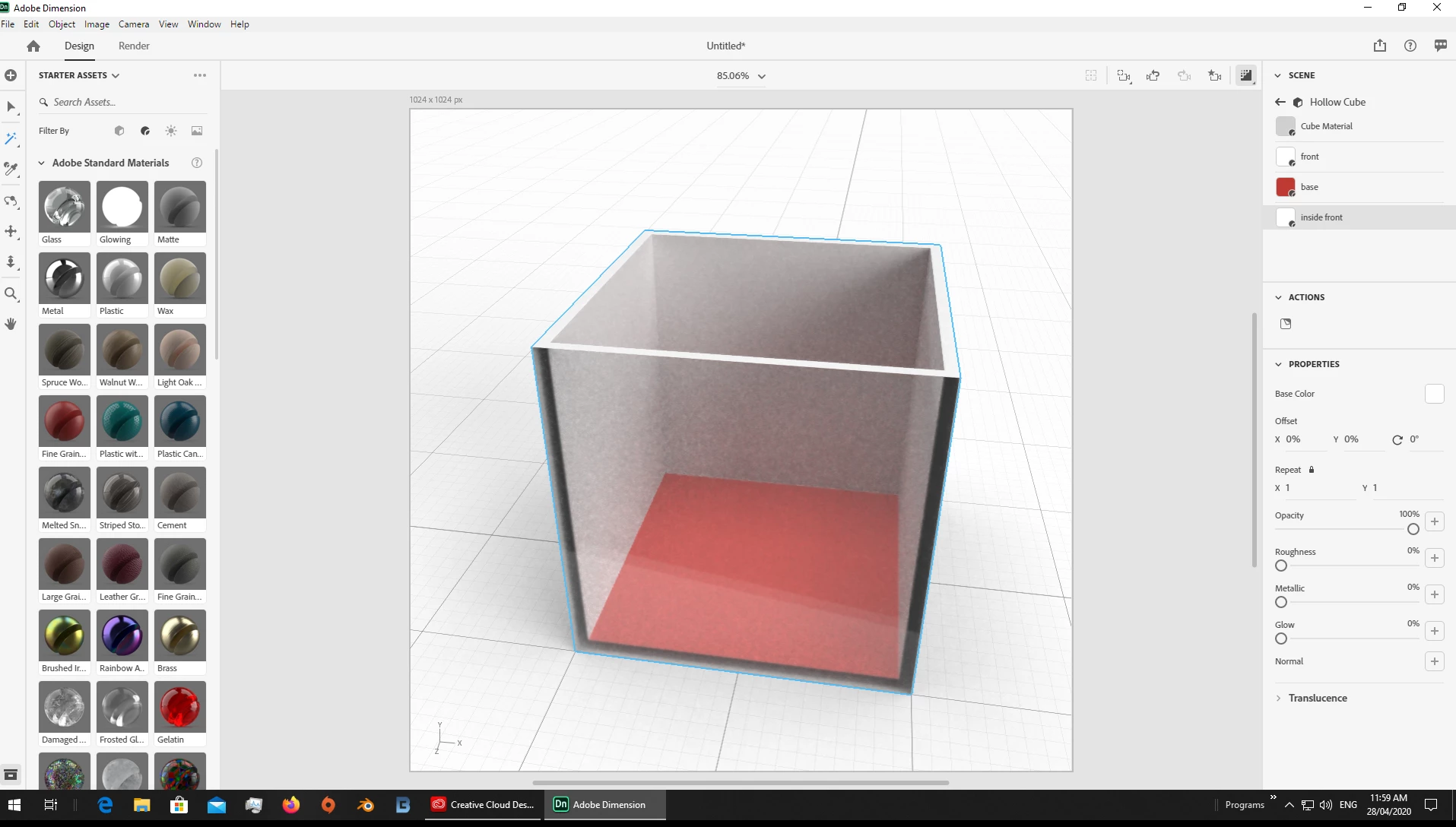Open the Camera menu
The height and width of the screenshot is (827, 1456).
(x=134, y=24)
